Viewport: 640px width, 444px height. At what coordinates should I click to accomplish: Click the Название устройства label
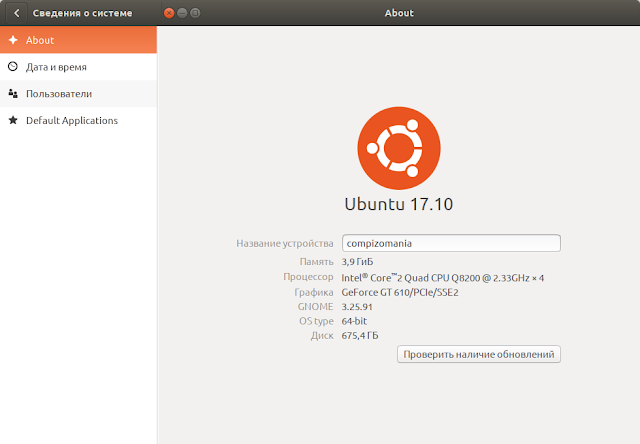coord(285,243)
